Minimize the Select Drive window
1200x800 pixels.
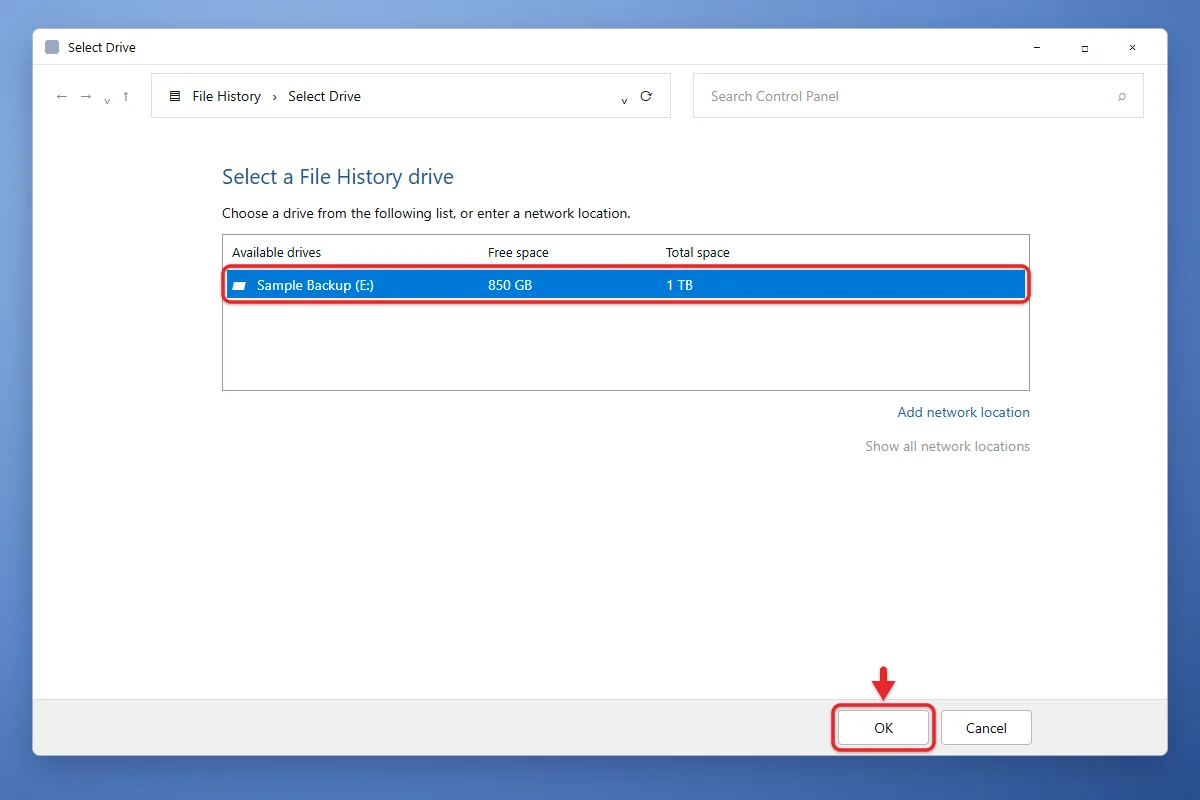(x=1037, y=47)
